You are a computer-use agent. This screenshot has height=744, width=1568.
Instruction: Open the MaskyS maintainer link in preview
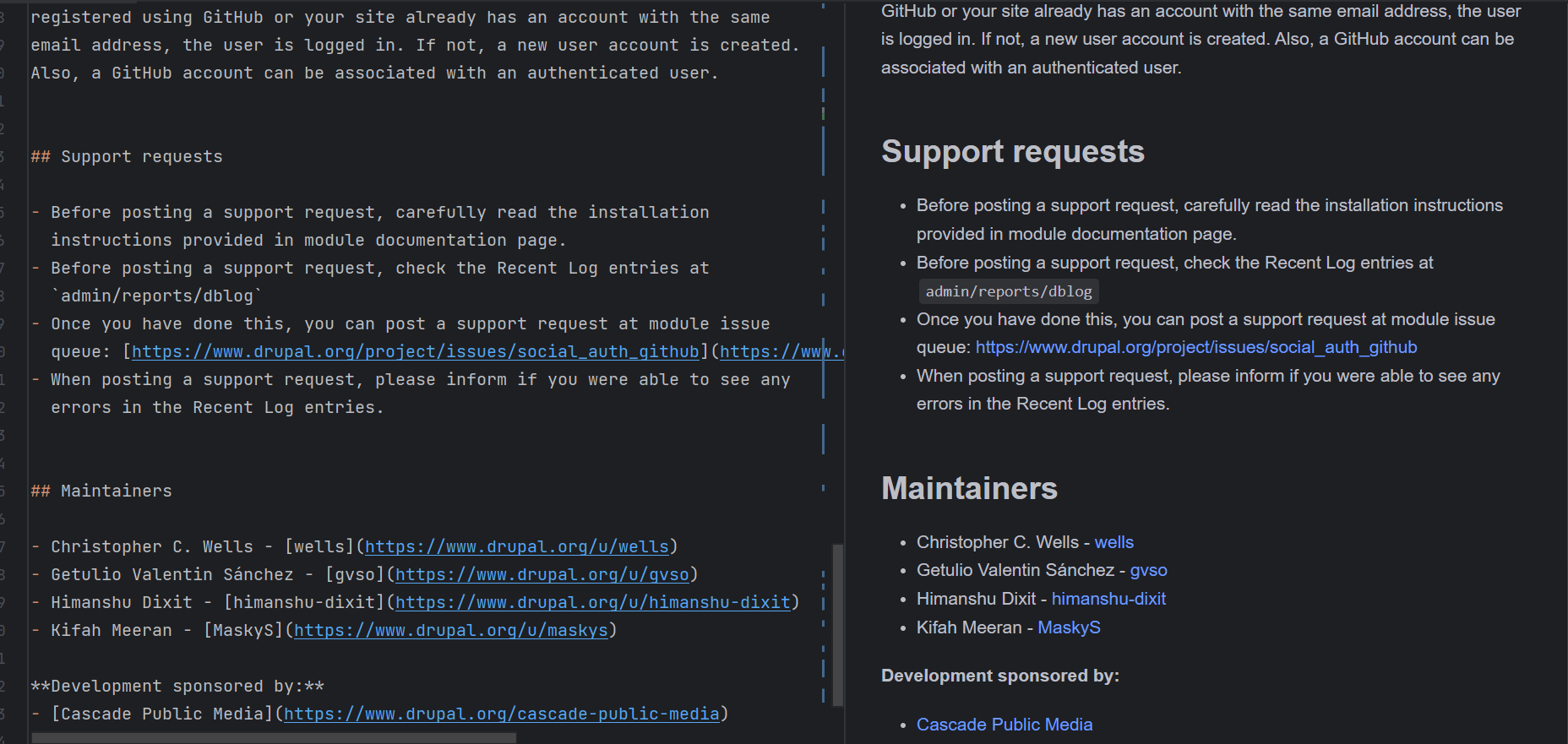[x=1069, y=627]
